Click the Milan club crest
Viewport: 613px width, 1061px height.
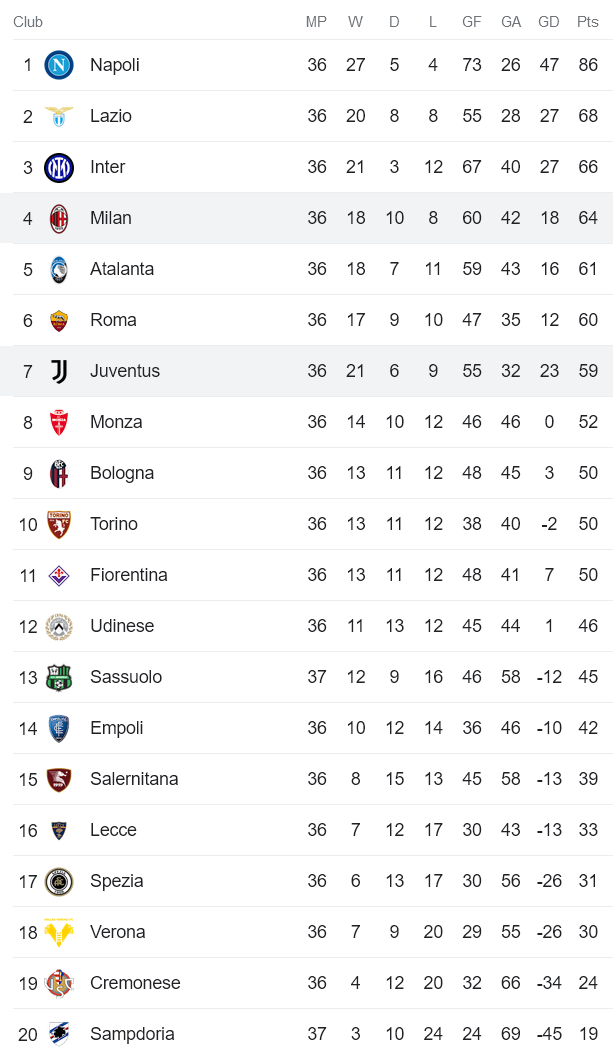(x=59, y=218)
